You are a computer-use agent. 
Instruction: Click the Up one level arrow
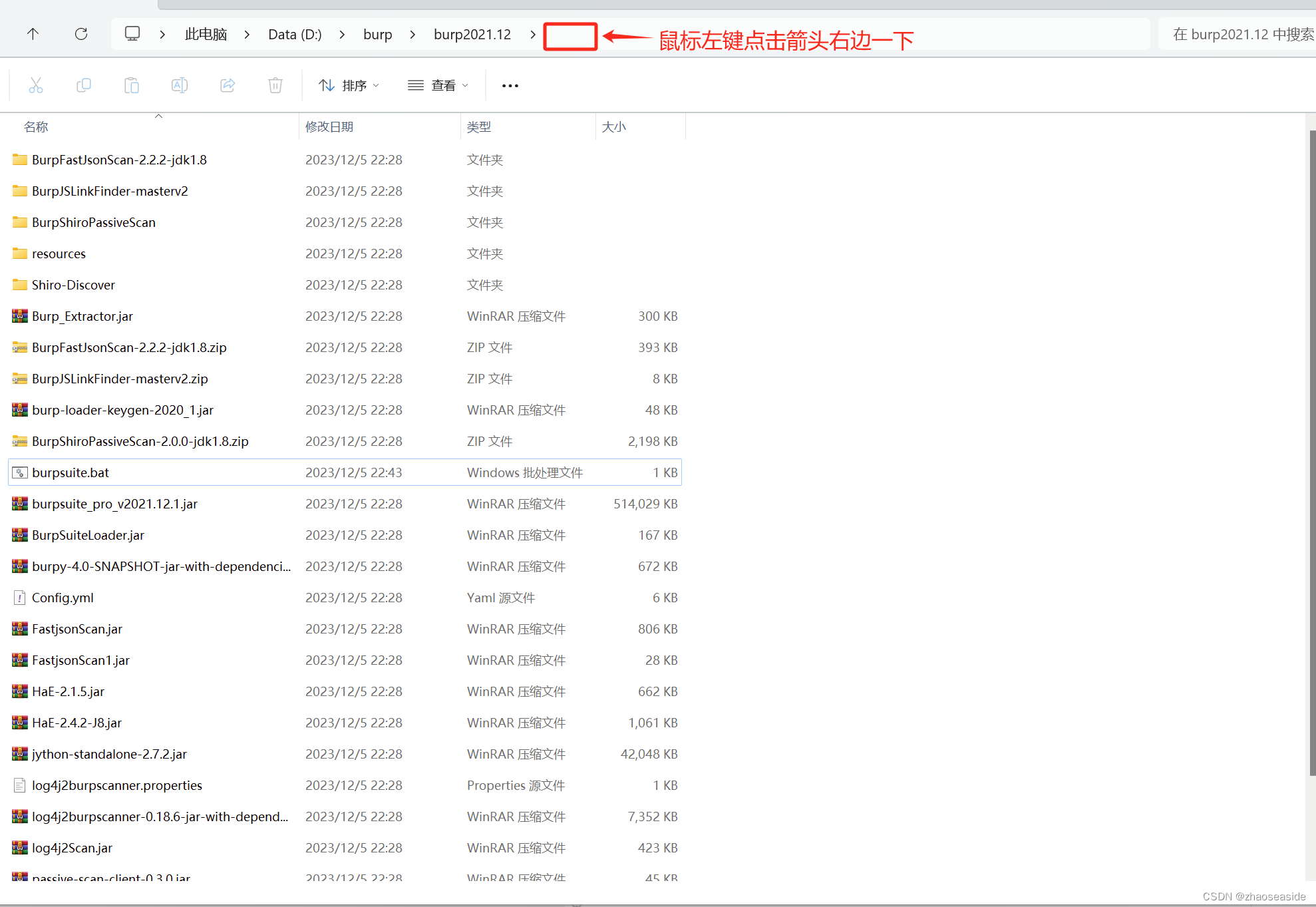33,34
